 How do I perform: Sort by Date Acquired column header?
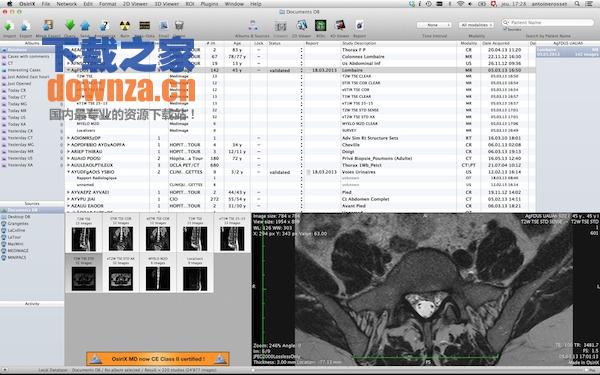(505, 43)
